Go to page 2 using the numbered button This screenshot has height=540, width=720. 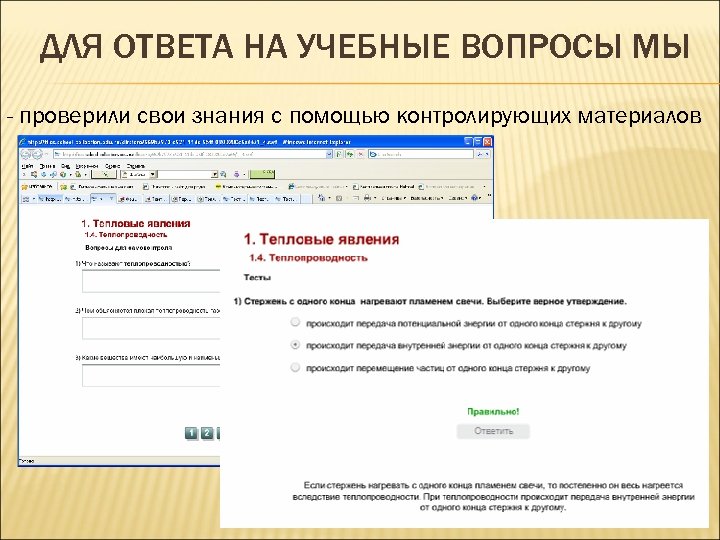point(207,433)
